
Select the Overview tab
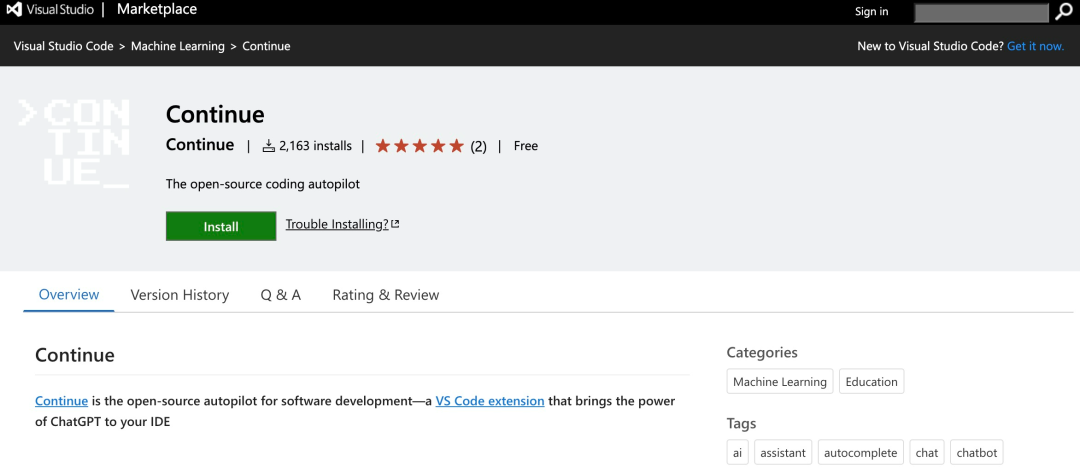click(x=69, y=295)
